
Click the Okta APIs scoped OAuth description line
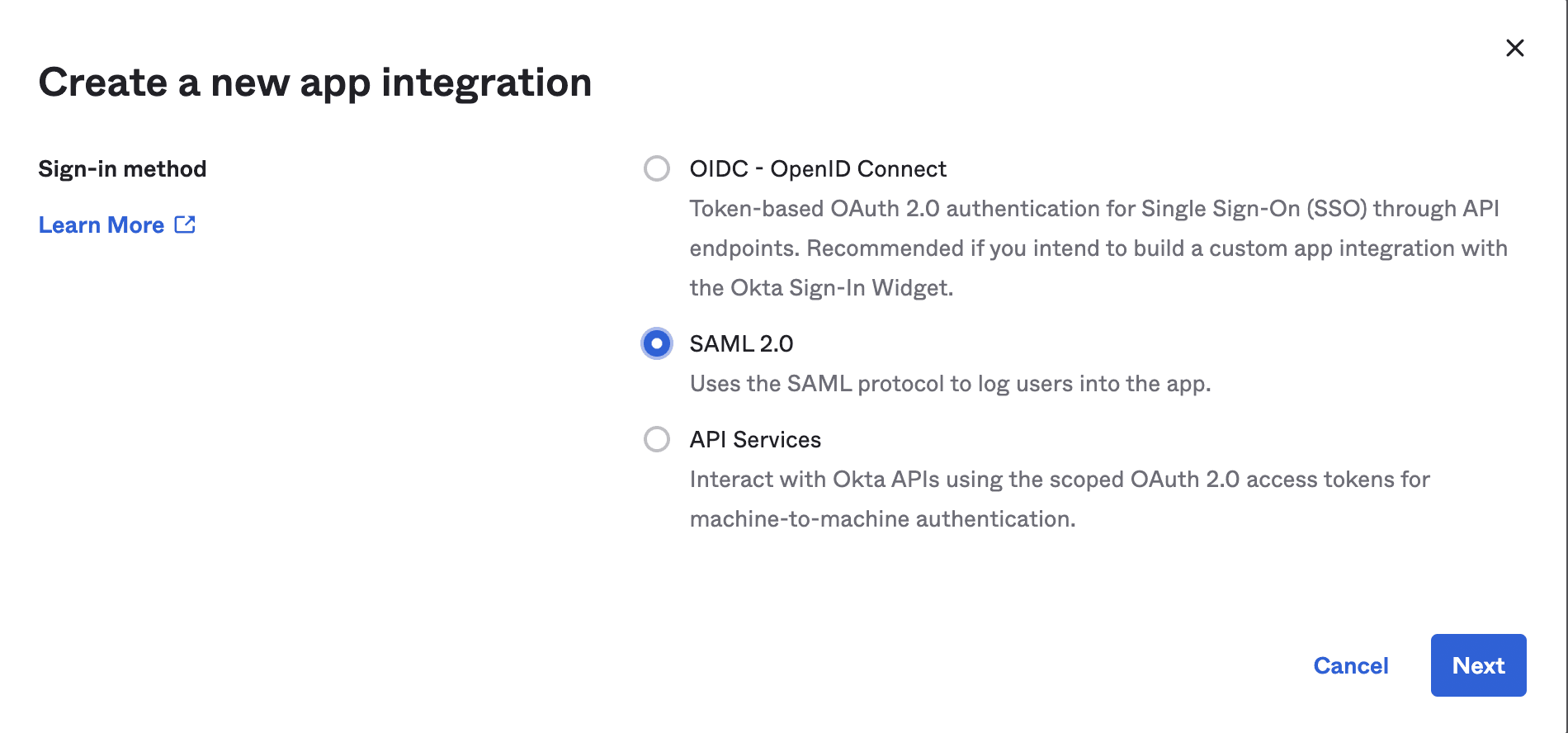click(x=1059, y=479)
